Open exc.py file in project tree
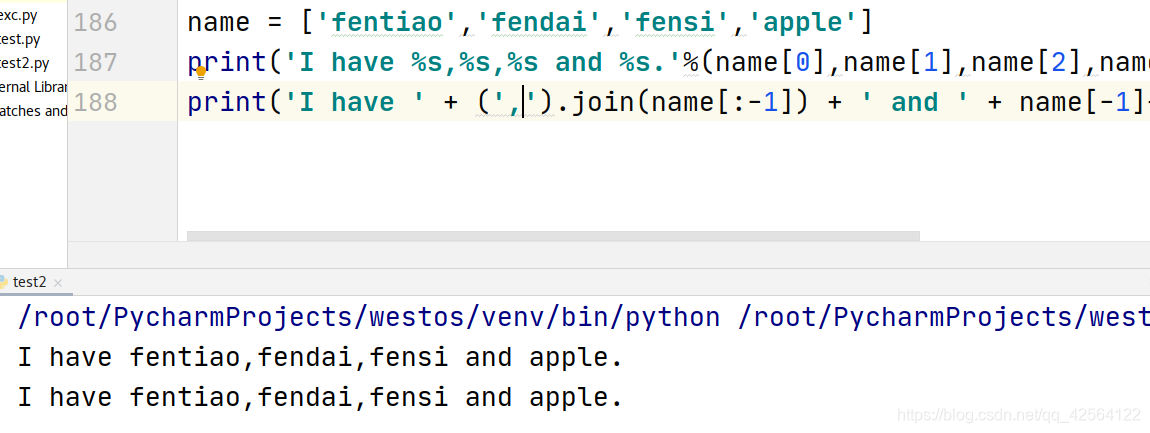 pyautogui.click(x=19, y=16)
